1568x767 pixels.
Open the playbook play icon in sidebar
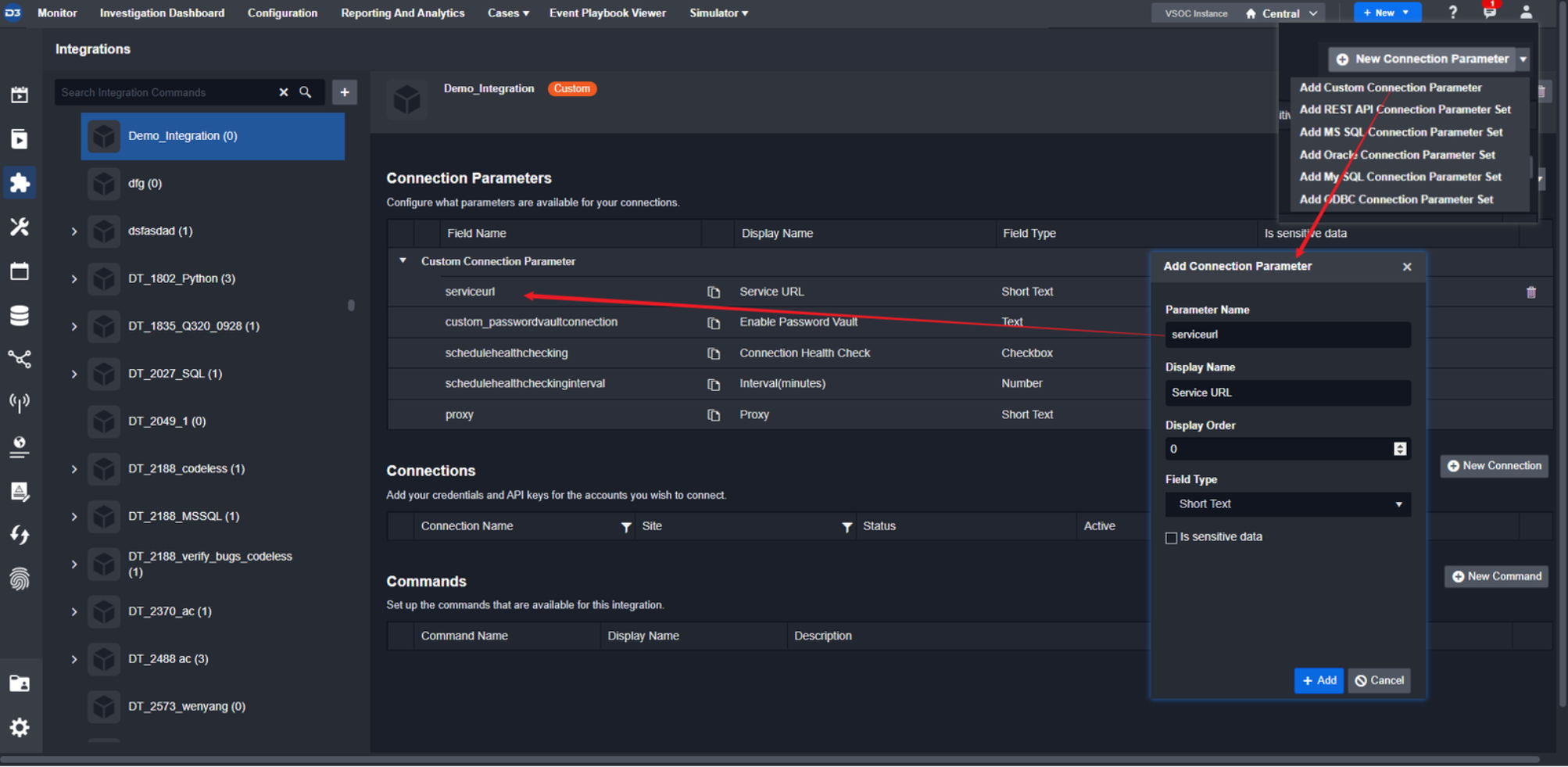[20, 139]
